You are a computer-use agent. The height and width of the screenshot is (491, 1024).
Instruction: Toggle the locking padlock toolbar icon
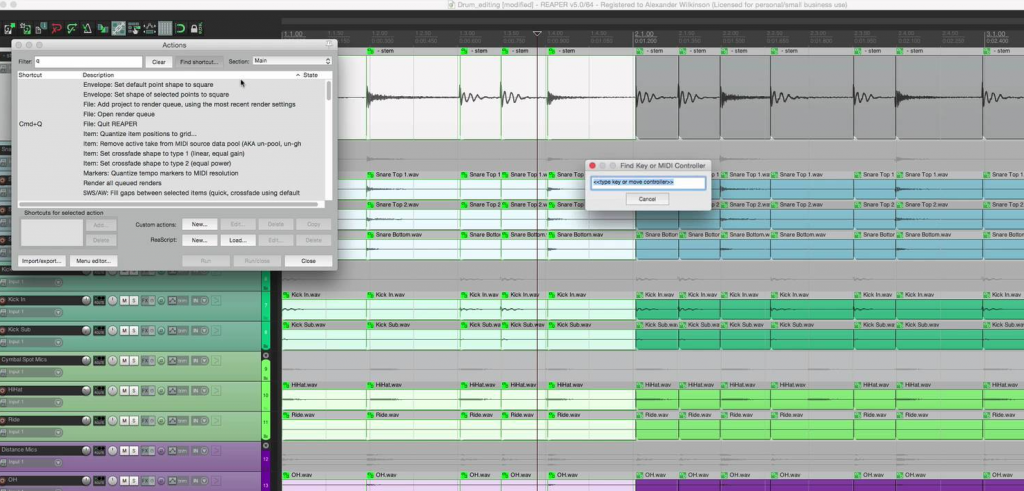click(x=196, y=28)
